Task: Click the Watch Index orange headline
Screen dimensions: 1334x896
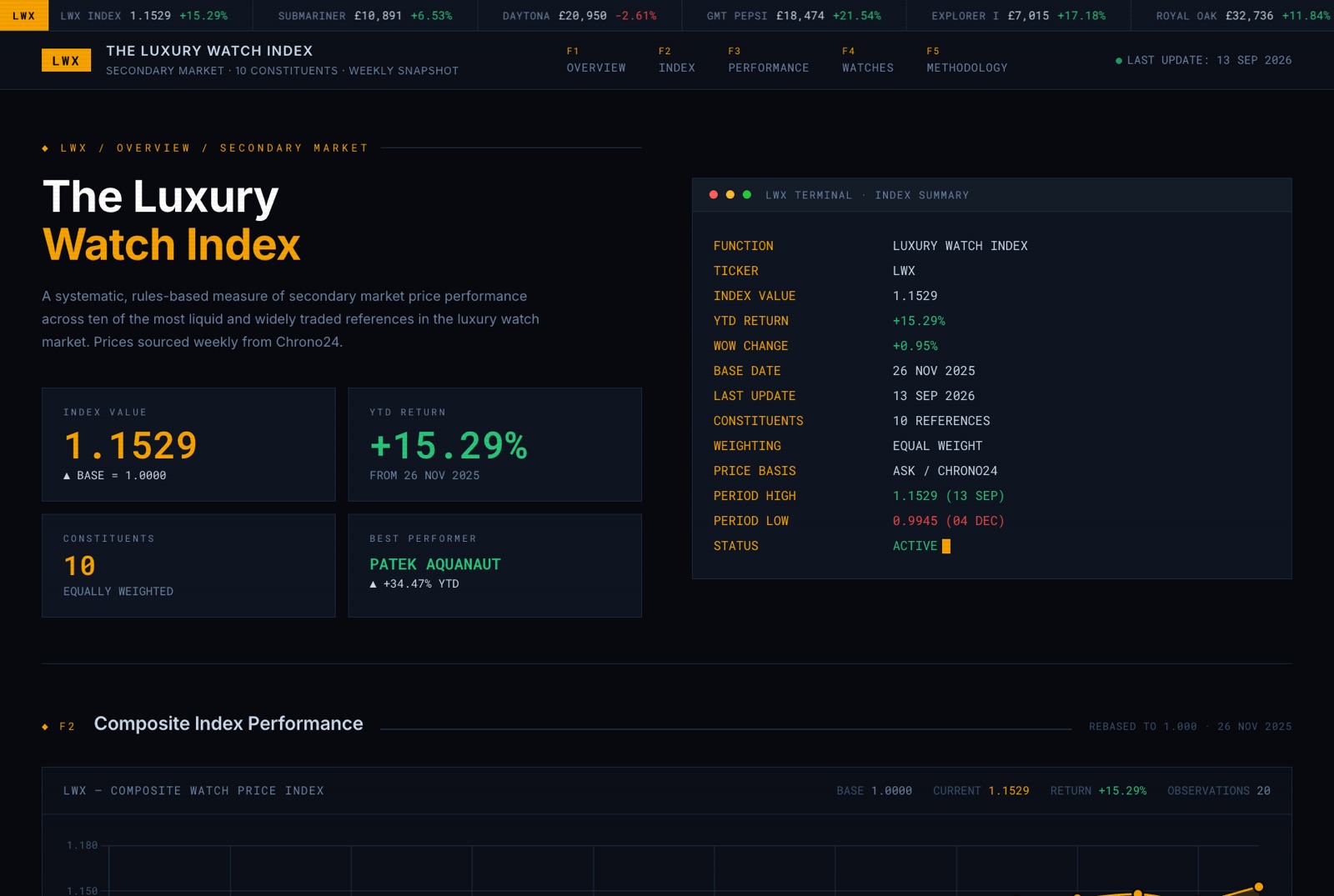Action: (x=171, y=245)
